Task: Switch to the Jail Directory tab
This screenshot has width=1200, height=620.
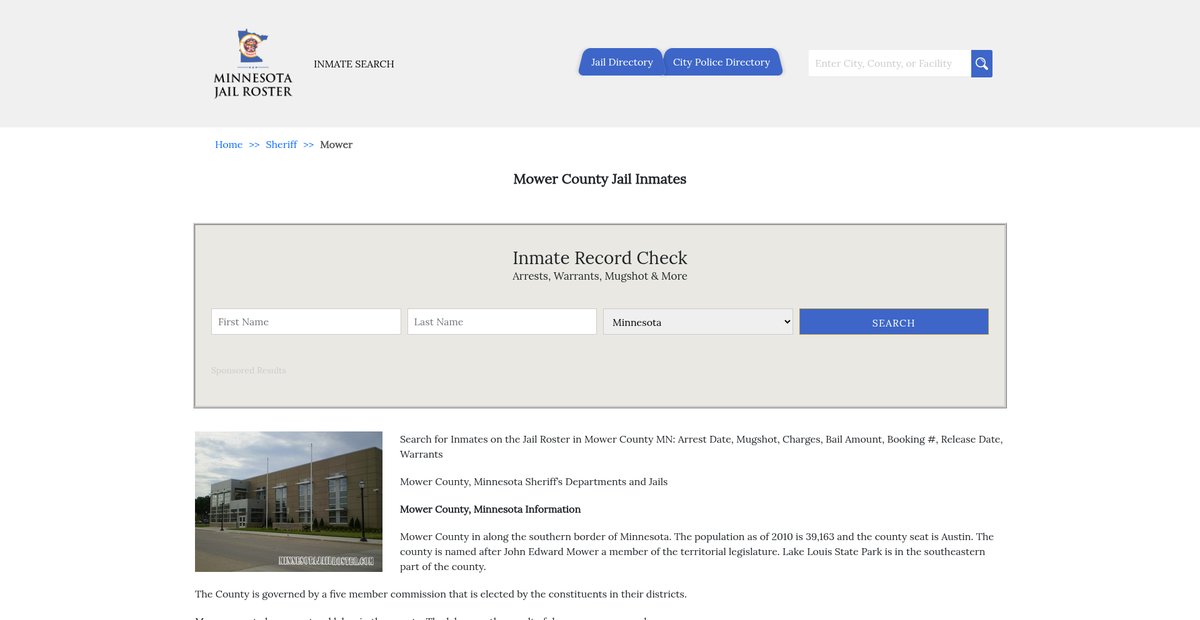Action: point(621,62)
